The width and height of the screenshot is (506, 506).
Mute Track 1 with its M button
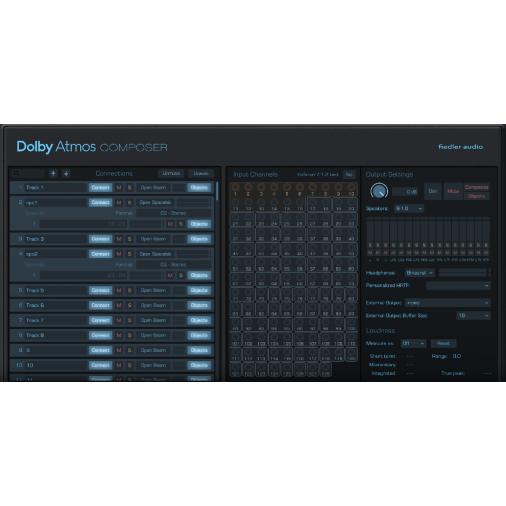point(119,188)
